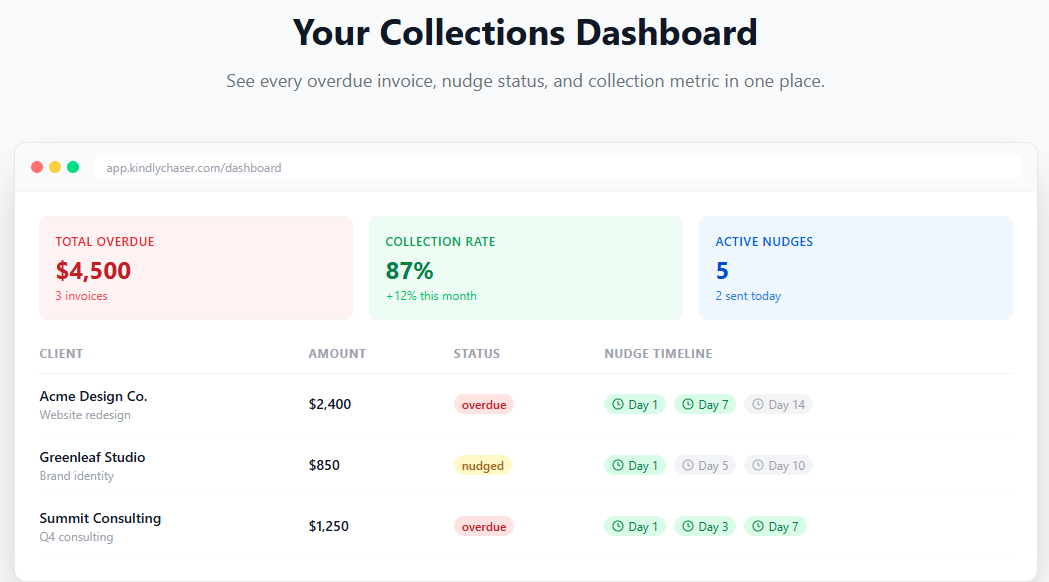Click the clock icon on Summit's Day 7 badge
1049x582 pixels.
758,526
